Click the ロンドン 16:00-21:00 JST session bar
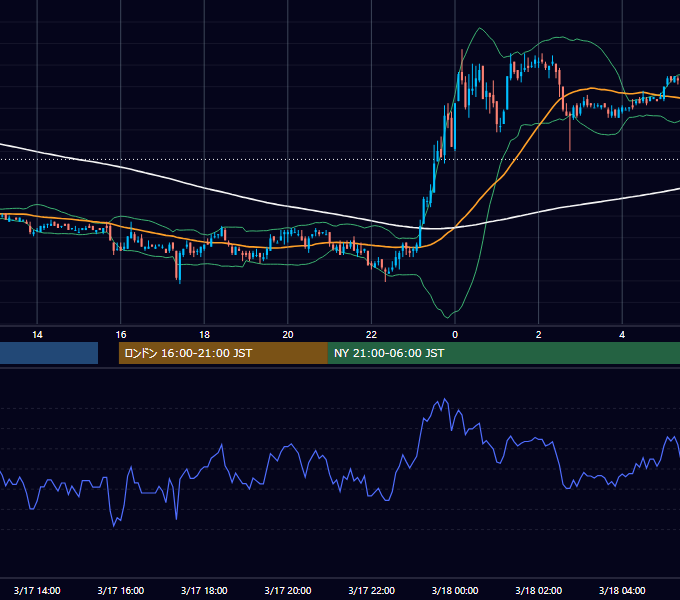 (x=223, y=353)
